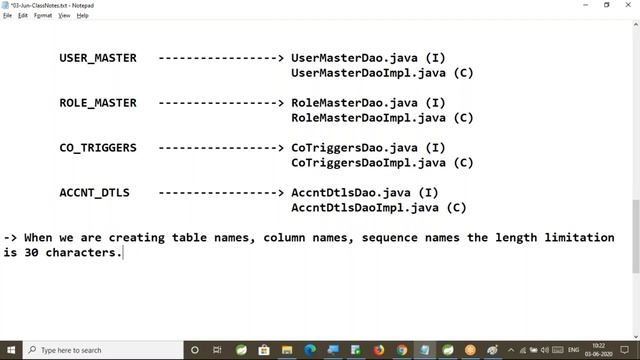This screenshot has height=360, width=640.
Task: Open the Windows Start menu
Action: (11, 350)
